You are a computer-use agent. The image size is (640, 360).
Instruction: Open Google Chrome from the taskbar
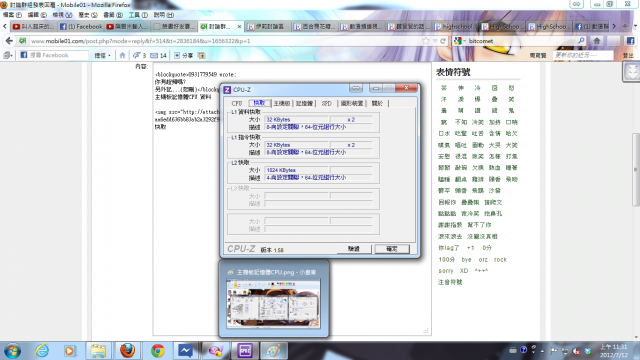click(x=158, y=351)
